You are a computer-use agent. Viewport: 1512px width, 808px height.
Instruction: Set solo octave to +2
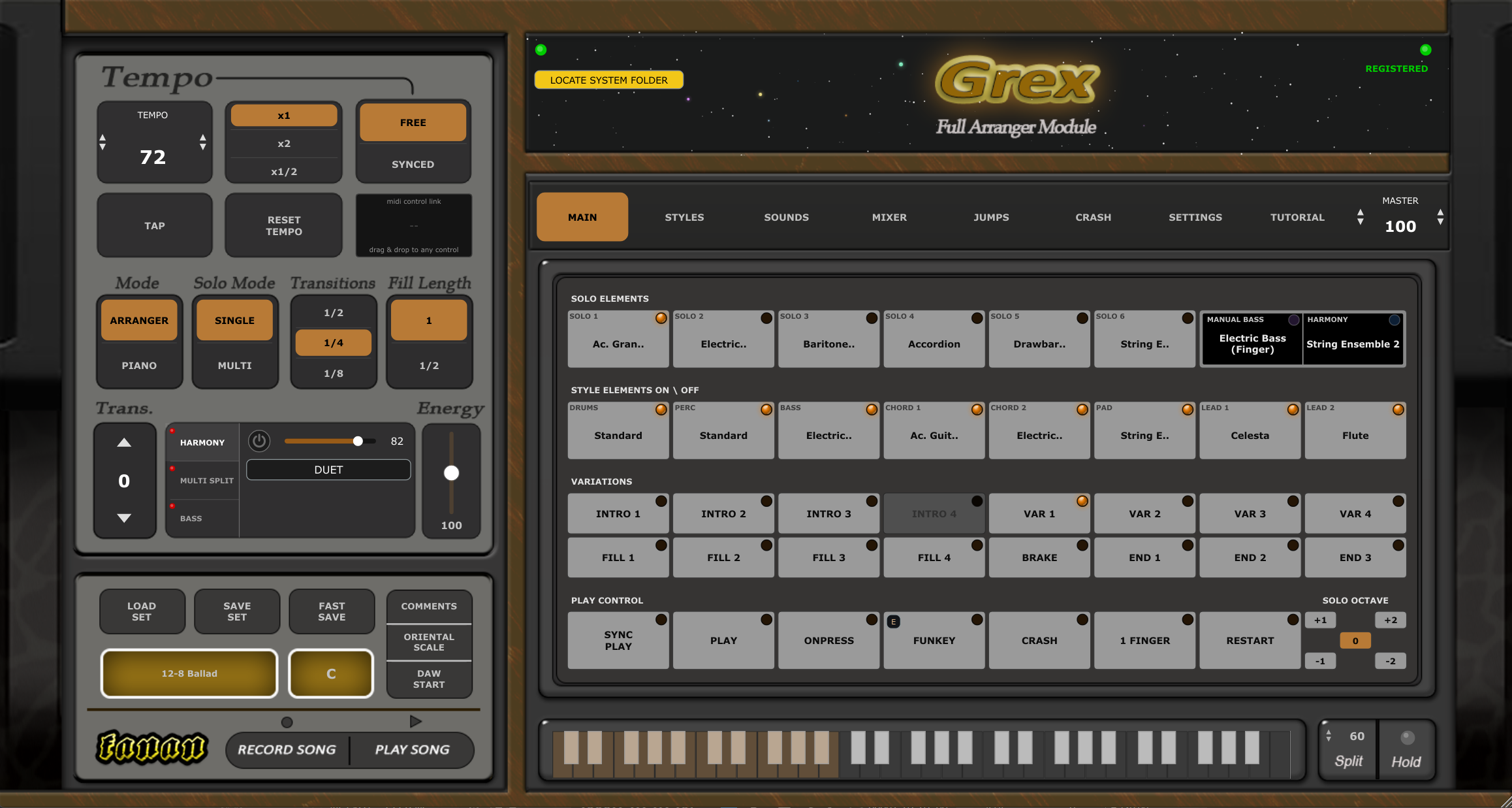(x=1391, y=620)
